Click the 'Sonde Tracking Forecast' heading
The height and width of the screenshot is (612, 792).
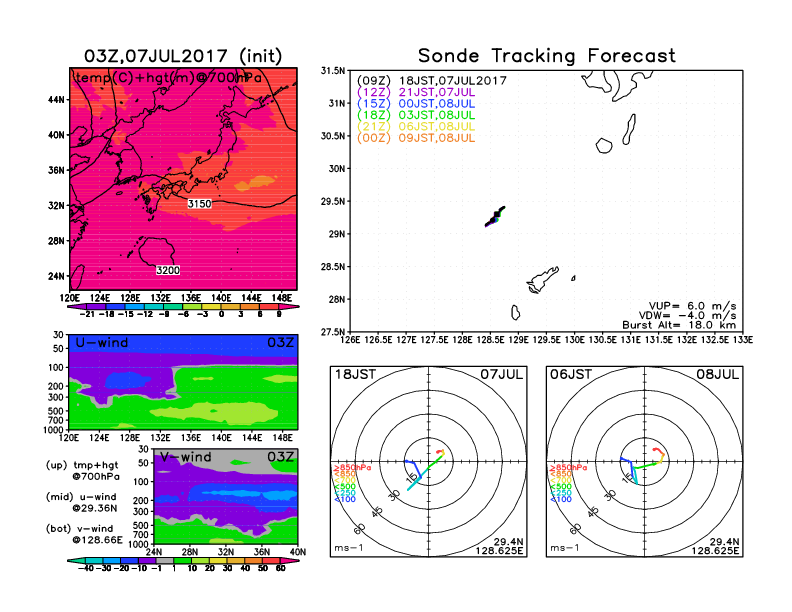[x=547, y=56]
